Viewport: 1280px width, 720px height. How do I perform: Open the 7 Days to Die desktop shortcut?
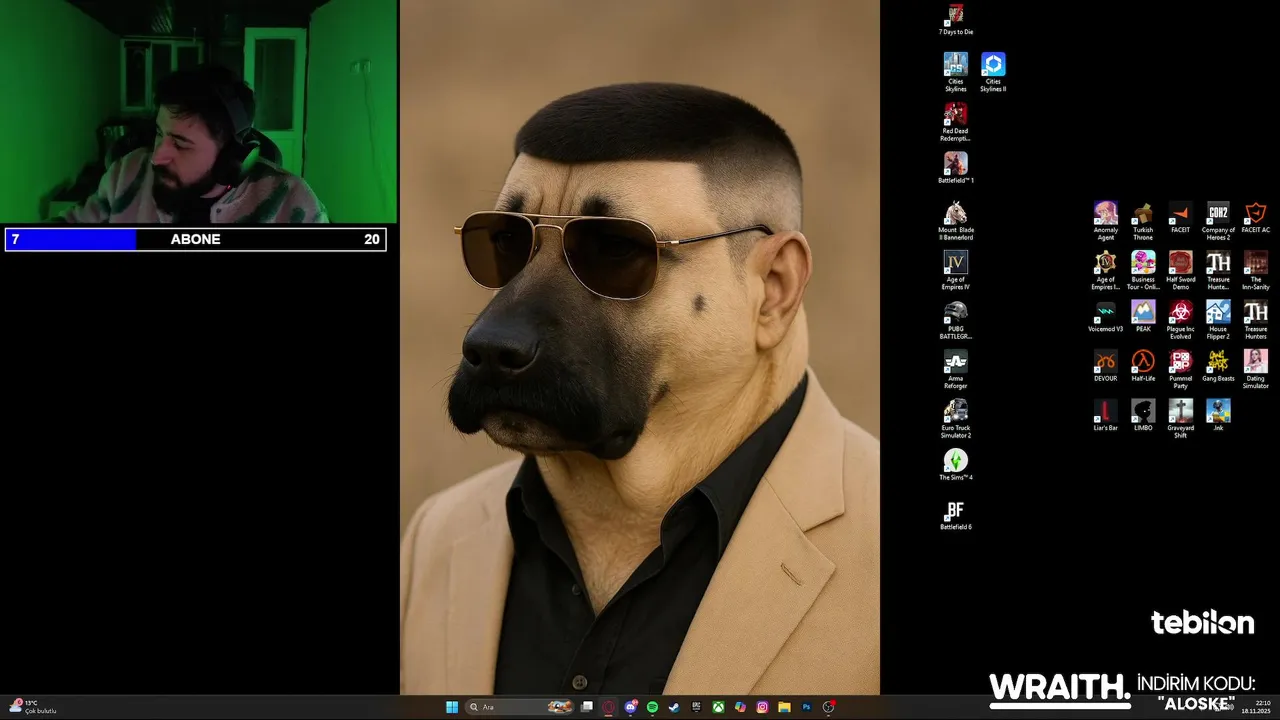[956, 19]
